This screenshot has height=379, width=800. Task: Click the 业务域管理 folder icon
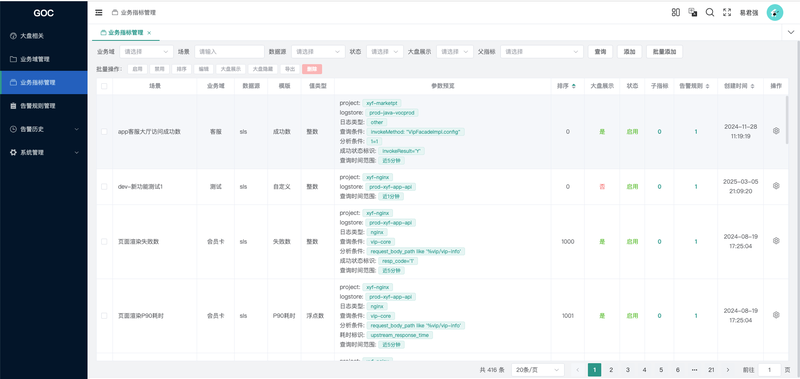coord(13,59)
